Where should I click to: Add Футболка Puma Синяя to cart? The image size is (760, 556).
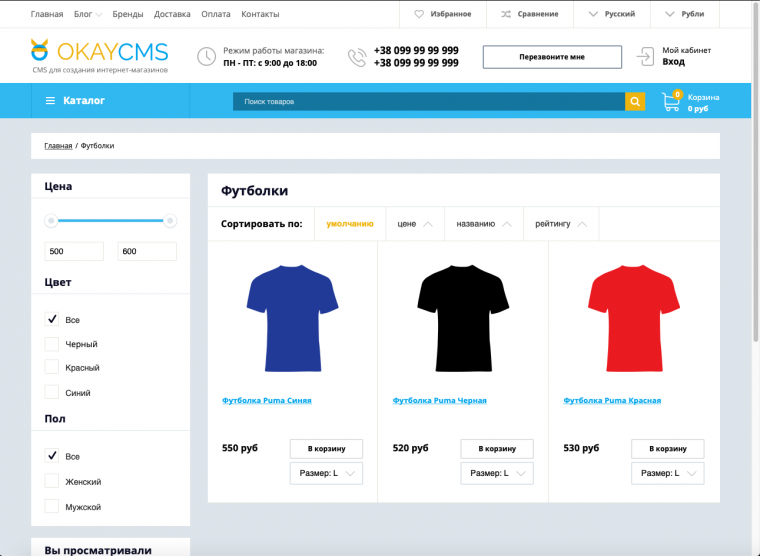point(326,449)
